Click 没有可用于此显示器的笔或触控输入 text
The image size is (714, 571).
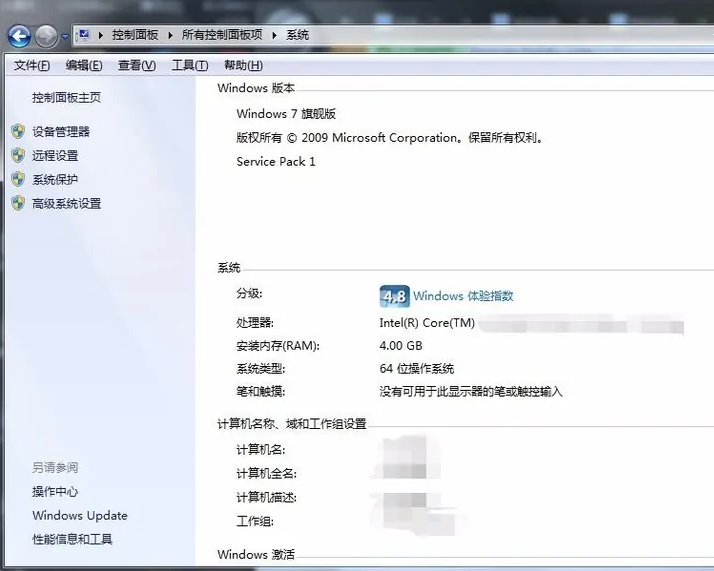pyautogui.click(x=471, y=392)
